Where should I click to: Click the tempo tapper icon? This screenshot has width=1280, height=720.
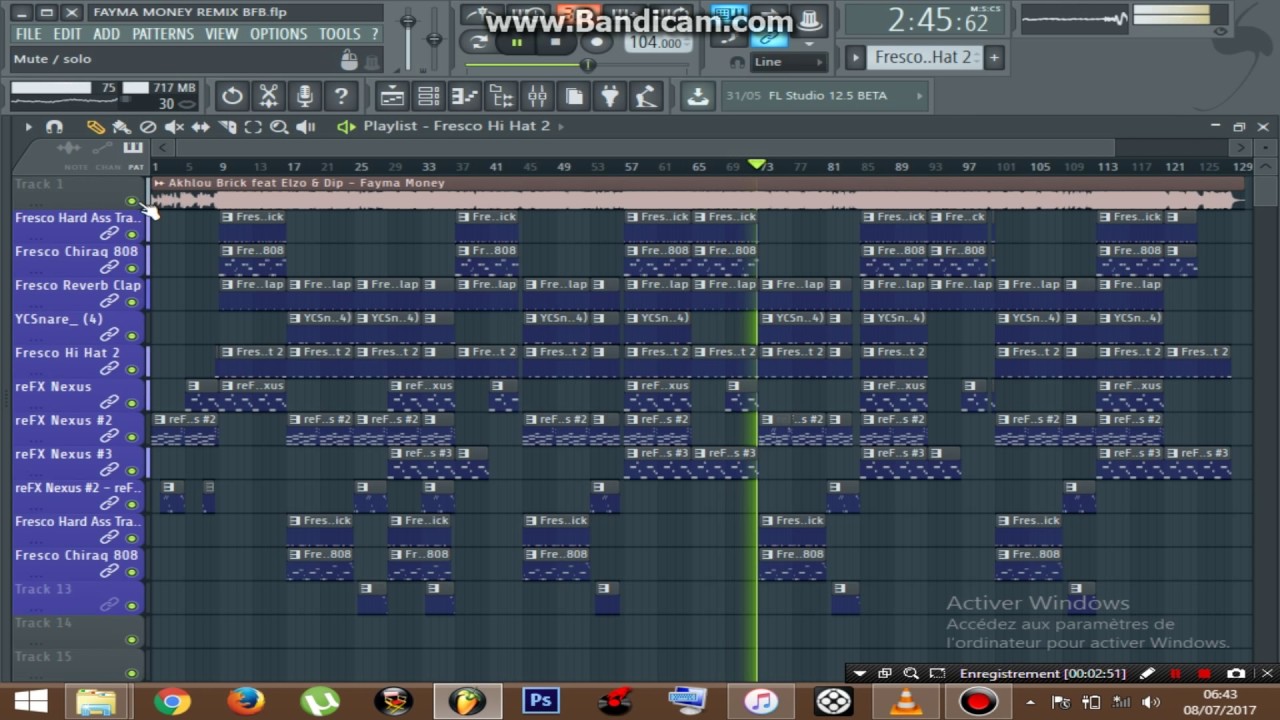(x=646, y=96)
